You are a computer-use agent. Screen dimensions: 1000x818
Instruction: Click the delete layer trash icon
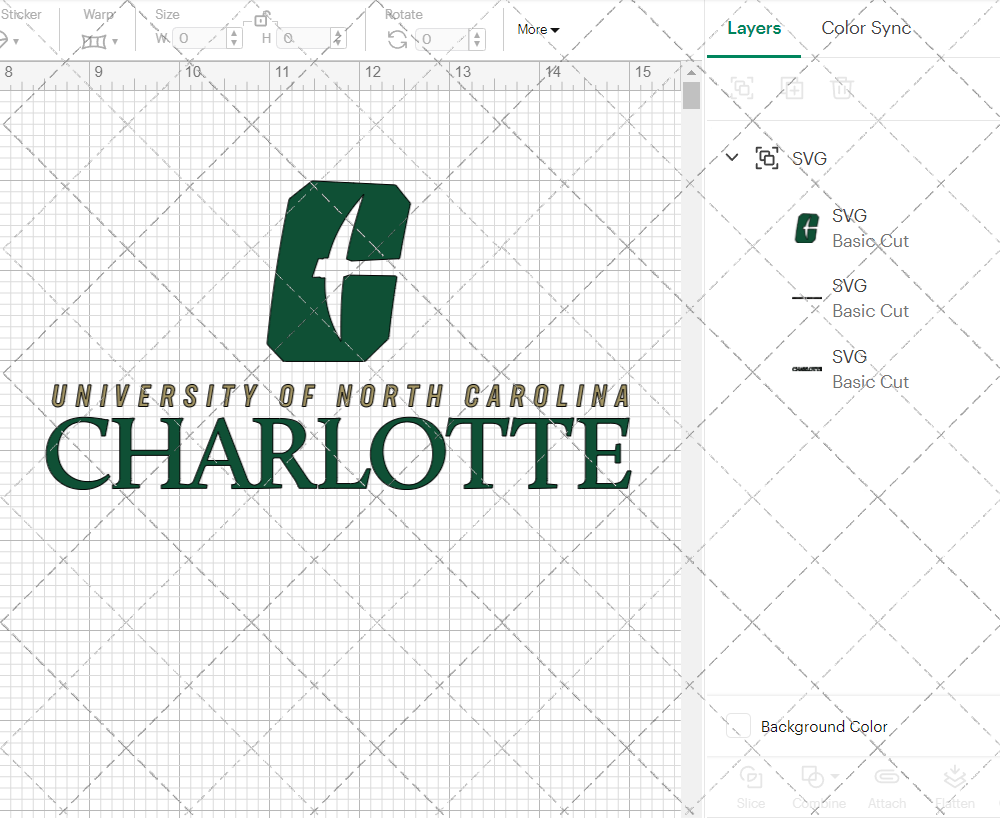[843, 88]
